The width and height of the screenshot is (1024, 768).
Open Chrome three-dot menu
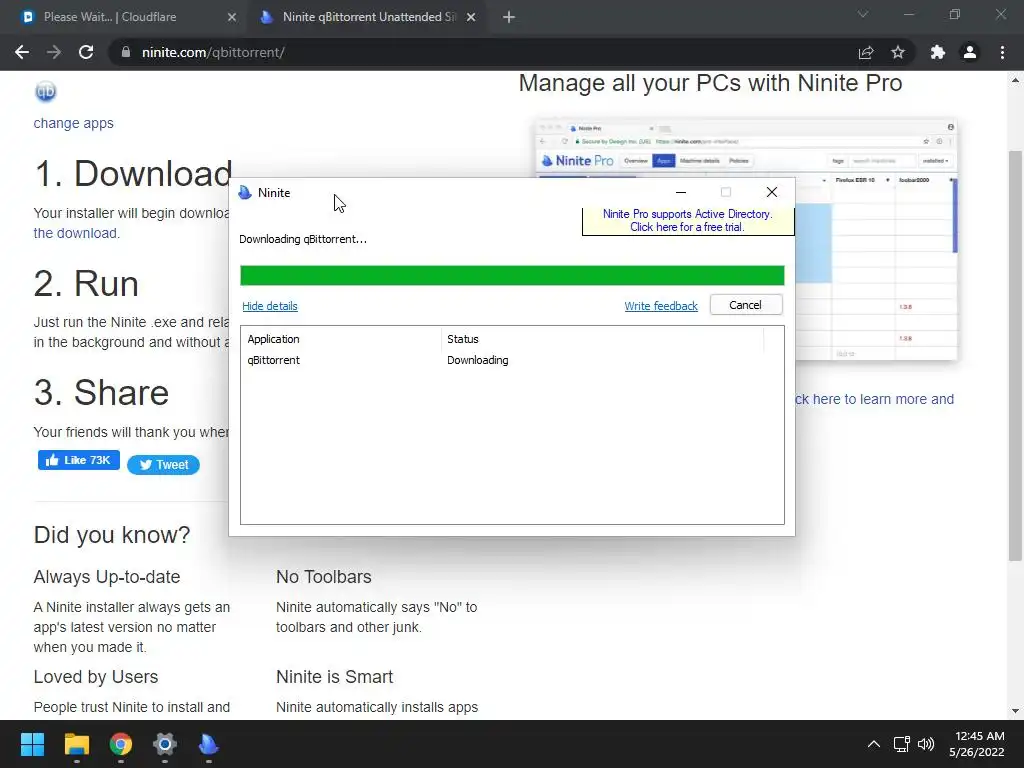click(1002, 52)
